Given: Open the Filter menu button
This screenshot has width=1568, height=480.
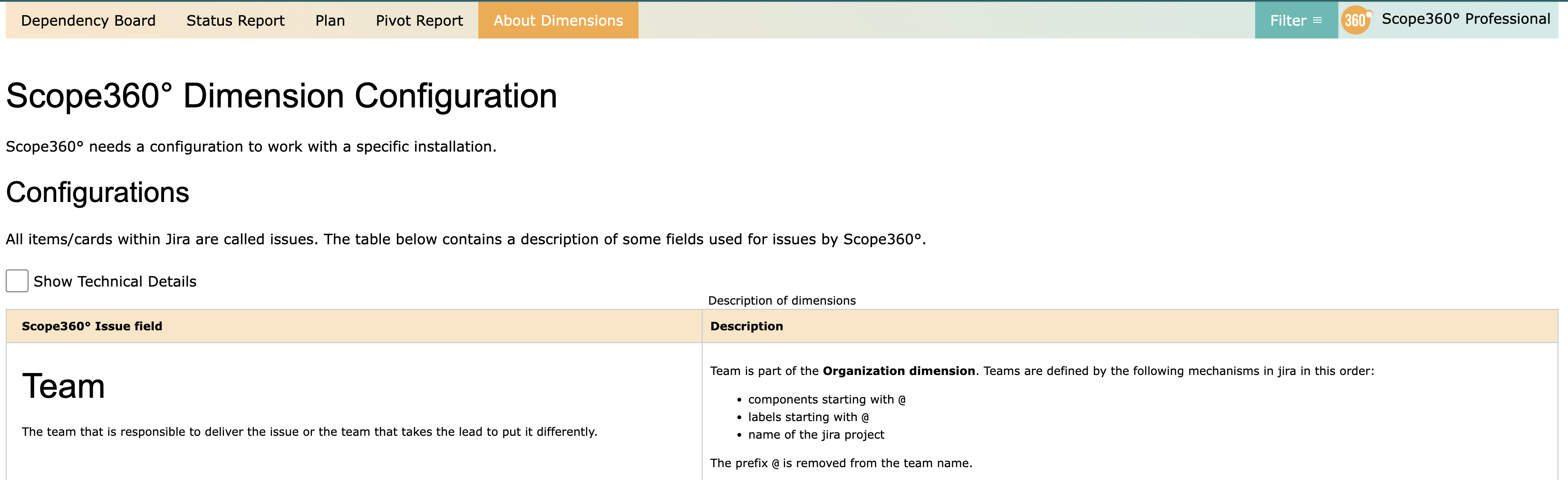Looking at the screenshot, I should (1296, 20).
